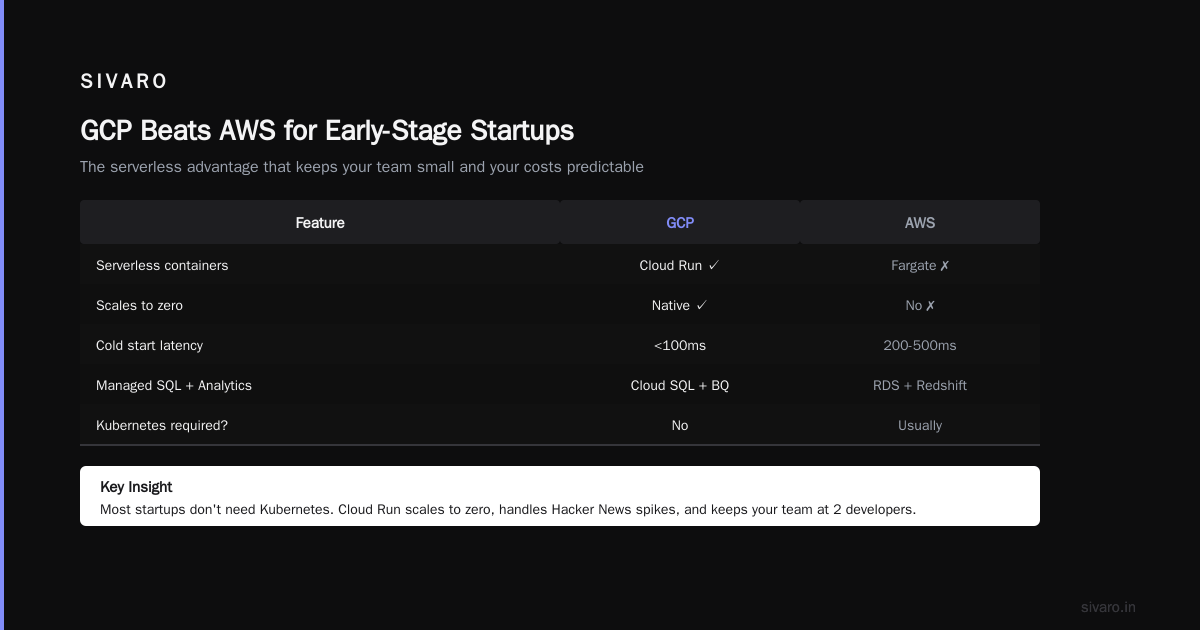Viewport: 1200px width, 630px height.
Task: Click the 'Cold start latency' row label
Action: coord(149,345)
